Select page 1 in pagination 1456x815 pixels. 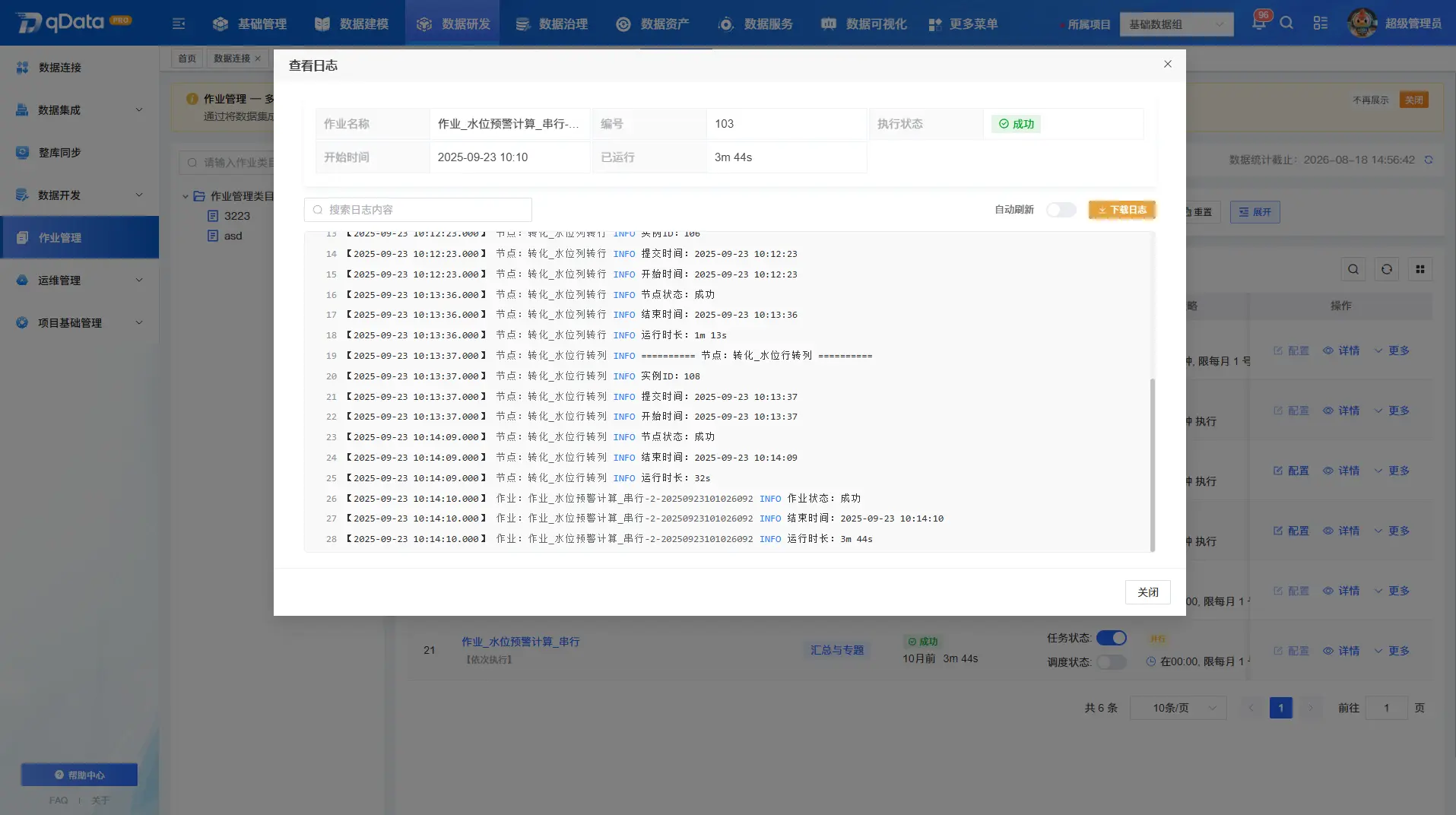tap(1280, 708)
